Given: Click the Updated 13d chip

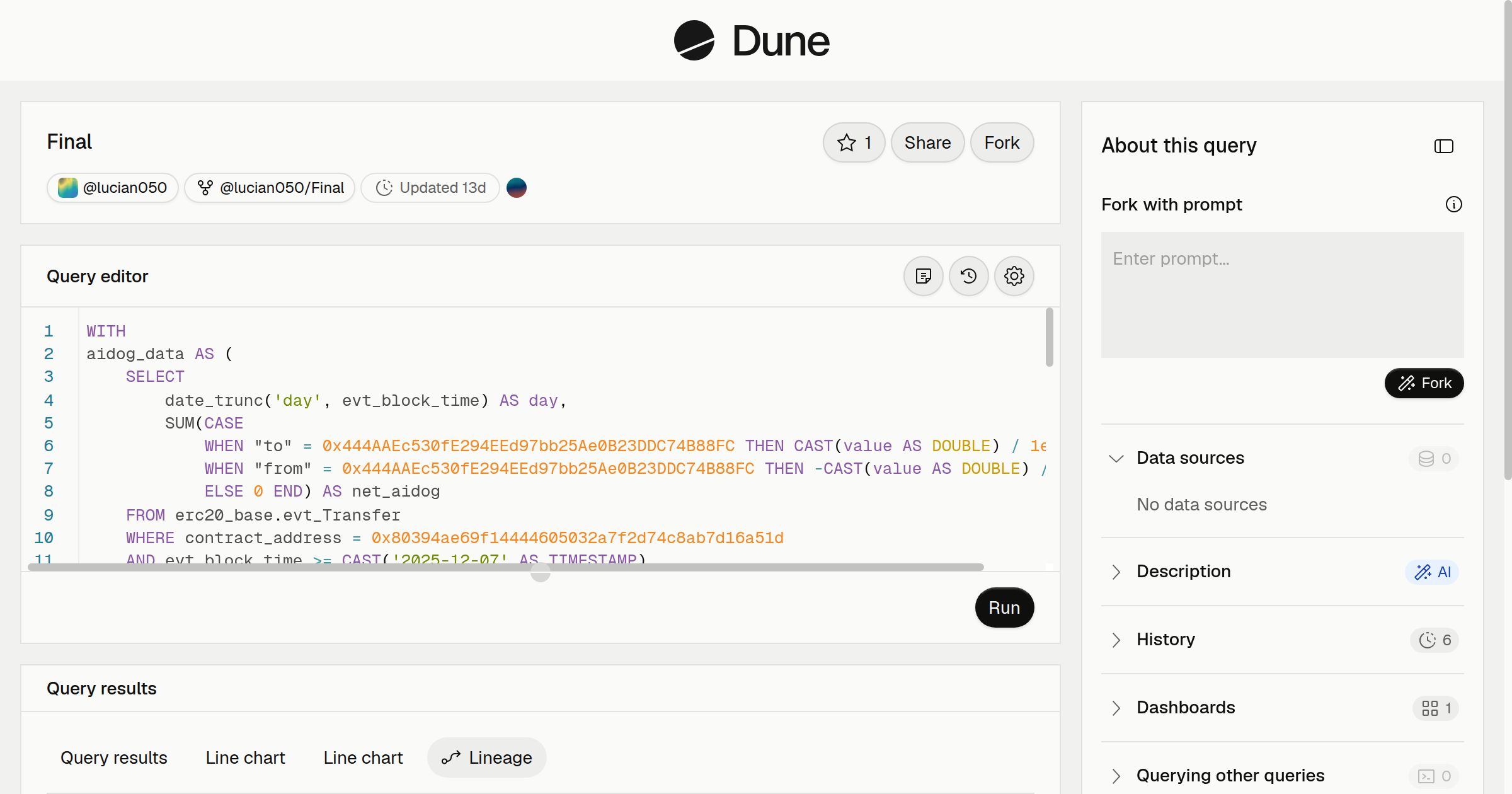Looking at the screenshot, I should pos(430,188).
